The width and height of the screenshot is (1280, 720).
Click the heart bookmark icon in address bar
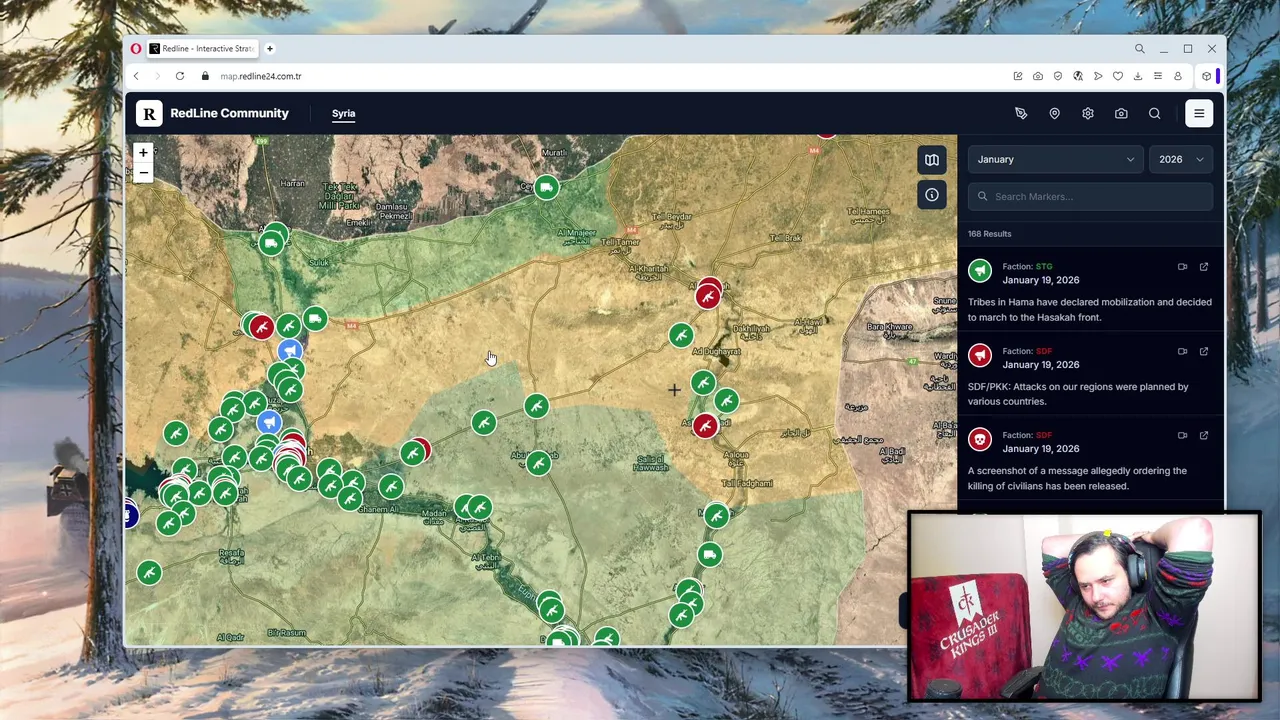click(1118, 76)
